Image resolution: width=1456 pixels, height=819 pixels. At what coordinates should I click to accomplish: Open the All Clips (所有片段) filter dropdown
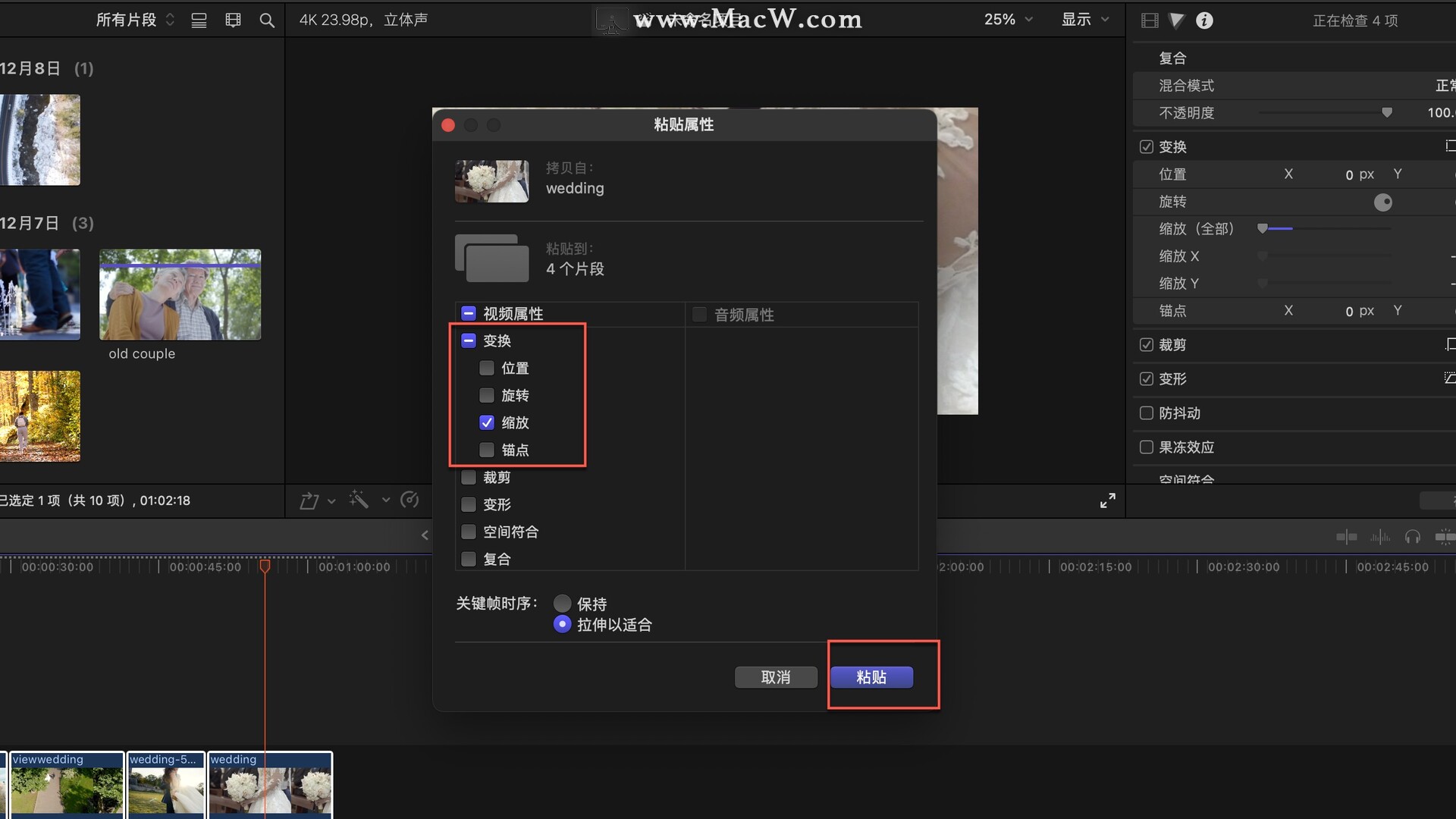[135, 20]
